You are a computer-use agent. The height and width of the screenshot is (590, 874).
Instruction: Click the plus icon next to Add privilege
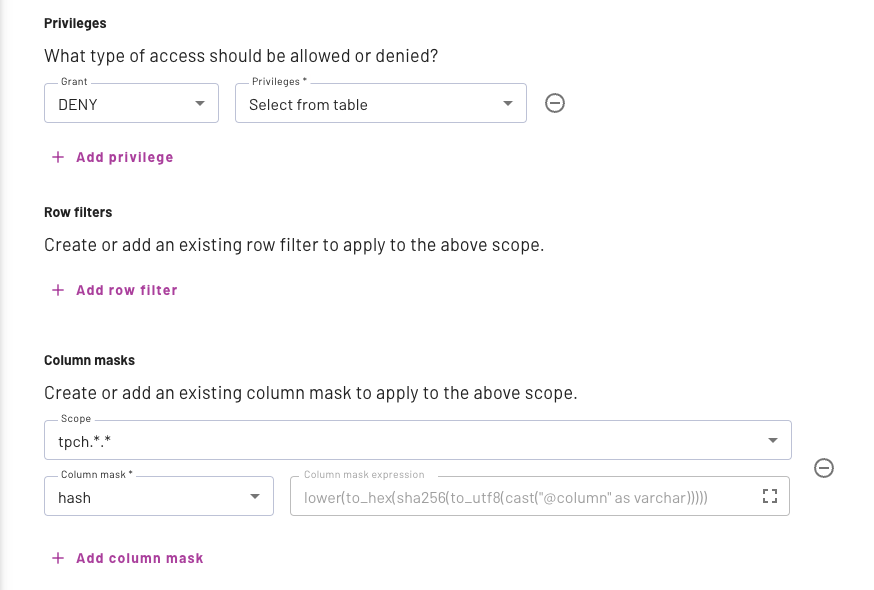point(57,156)
